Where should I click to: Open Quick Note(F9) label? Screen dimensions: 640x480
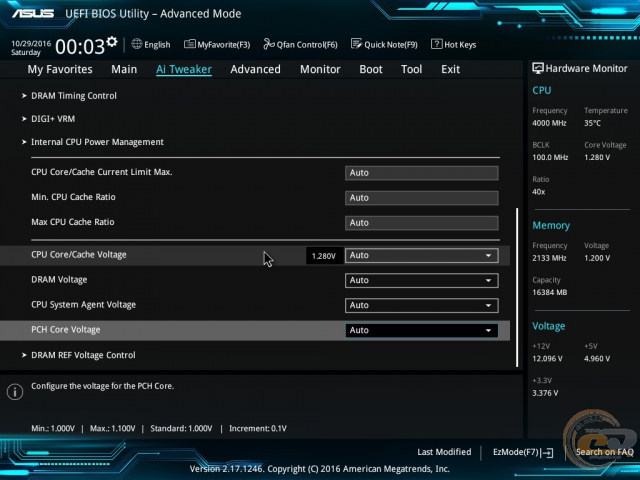[391, 44]
